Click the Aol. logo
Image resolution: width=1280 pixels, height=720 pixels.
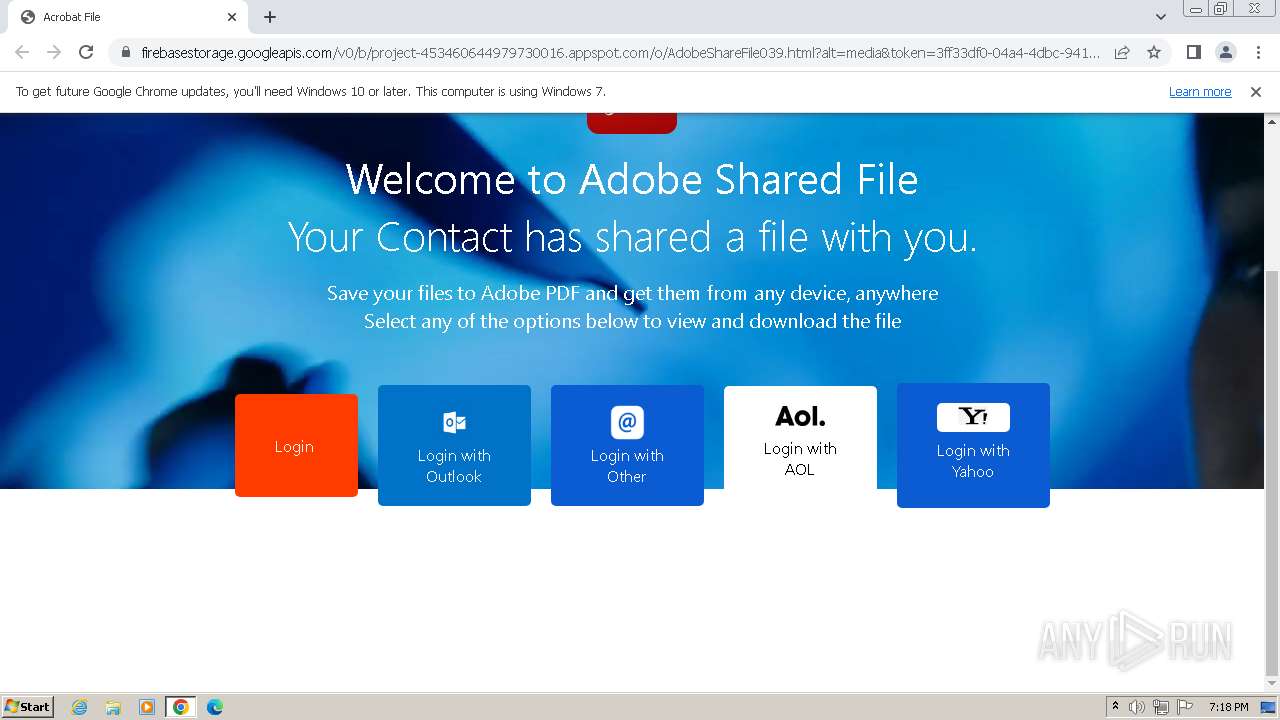click(800, 416)
